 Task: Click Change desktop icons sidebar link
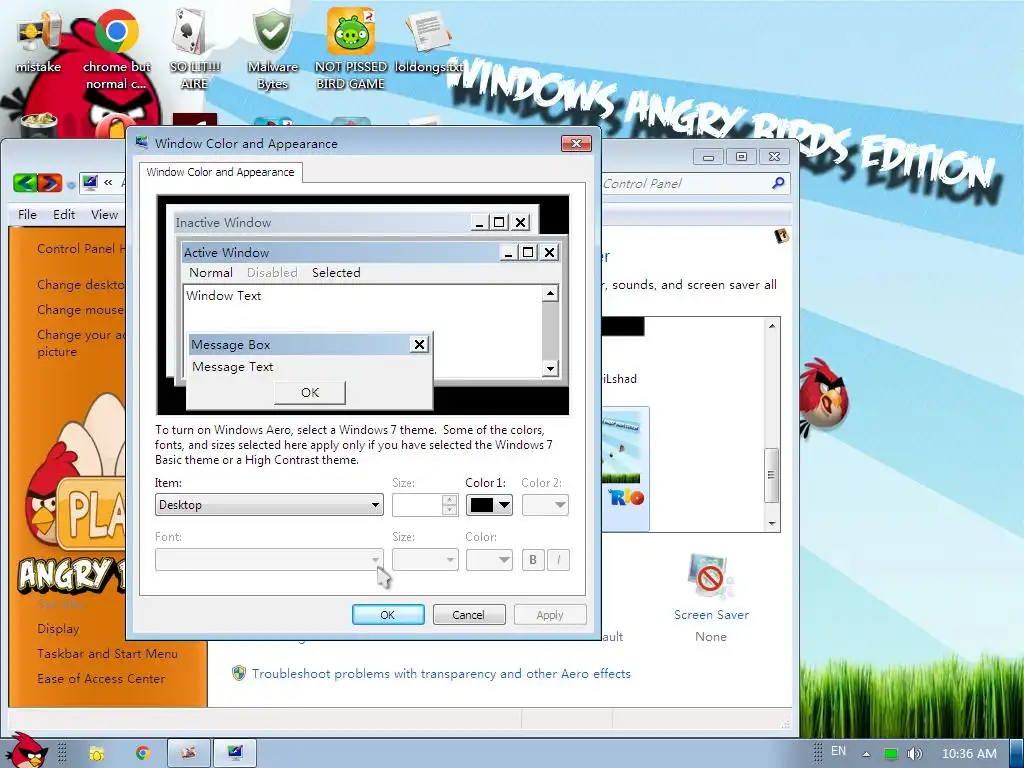click(x=80, y=285)
